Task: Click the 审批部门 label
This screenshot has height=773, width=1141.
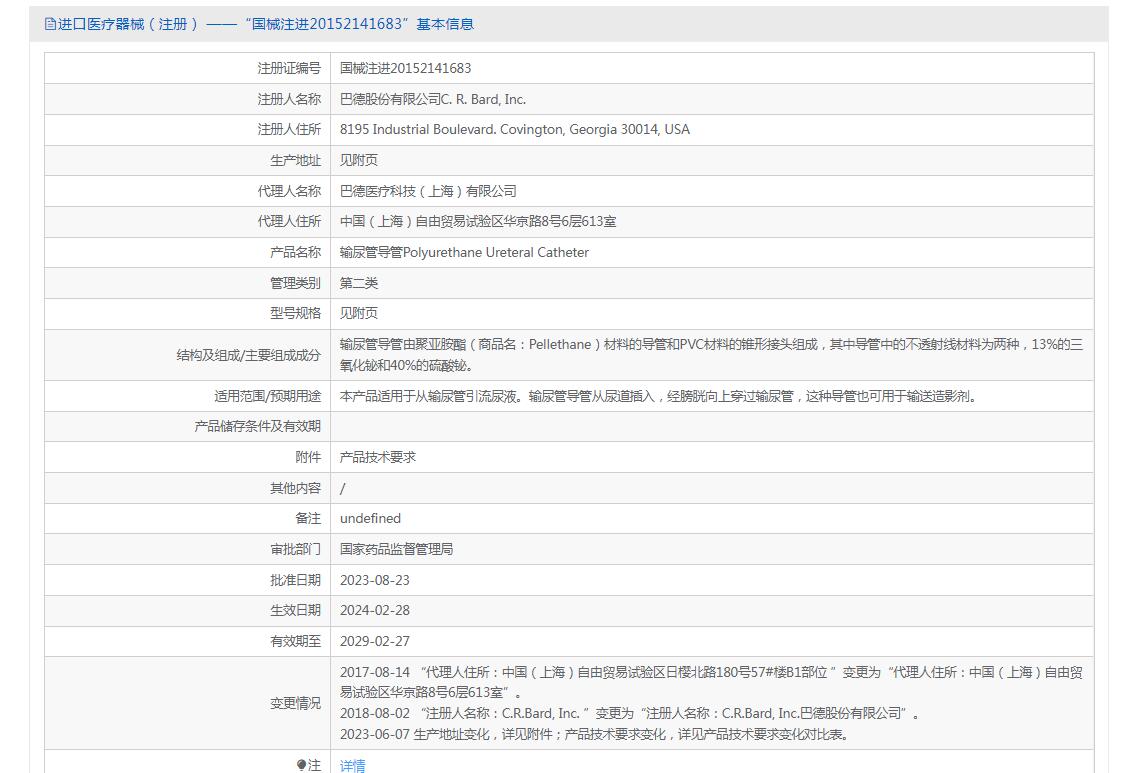Action: click(x=295, y=549)
